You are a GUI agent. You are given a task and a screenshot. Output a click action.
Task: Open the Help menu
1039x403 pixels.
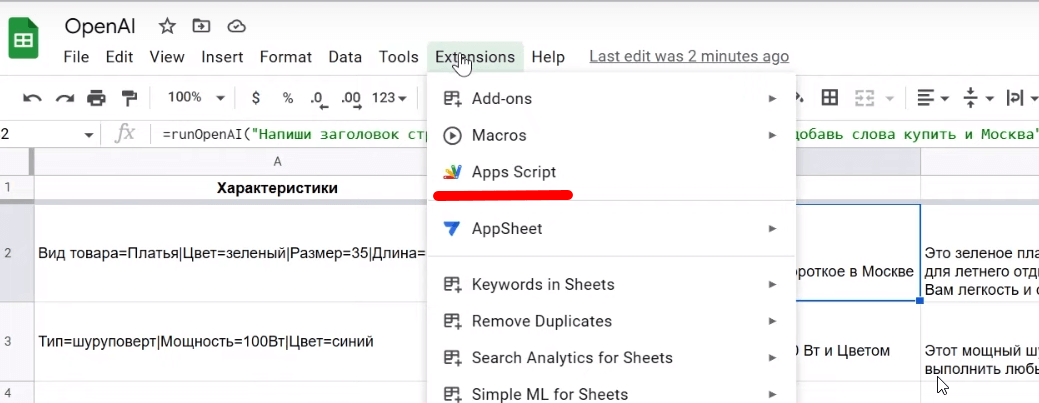click(548, 57)
